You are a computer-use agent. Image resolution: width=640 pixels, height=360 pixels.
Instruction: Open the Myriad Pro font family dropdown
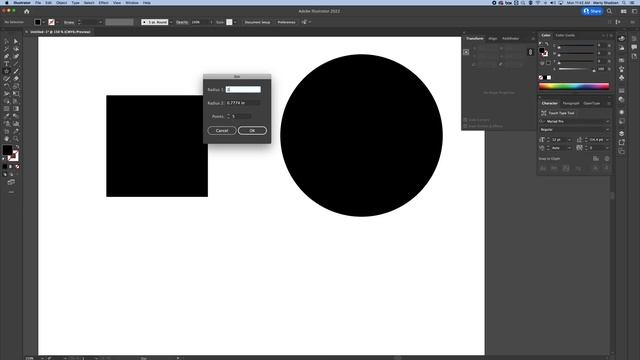607,122
